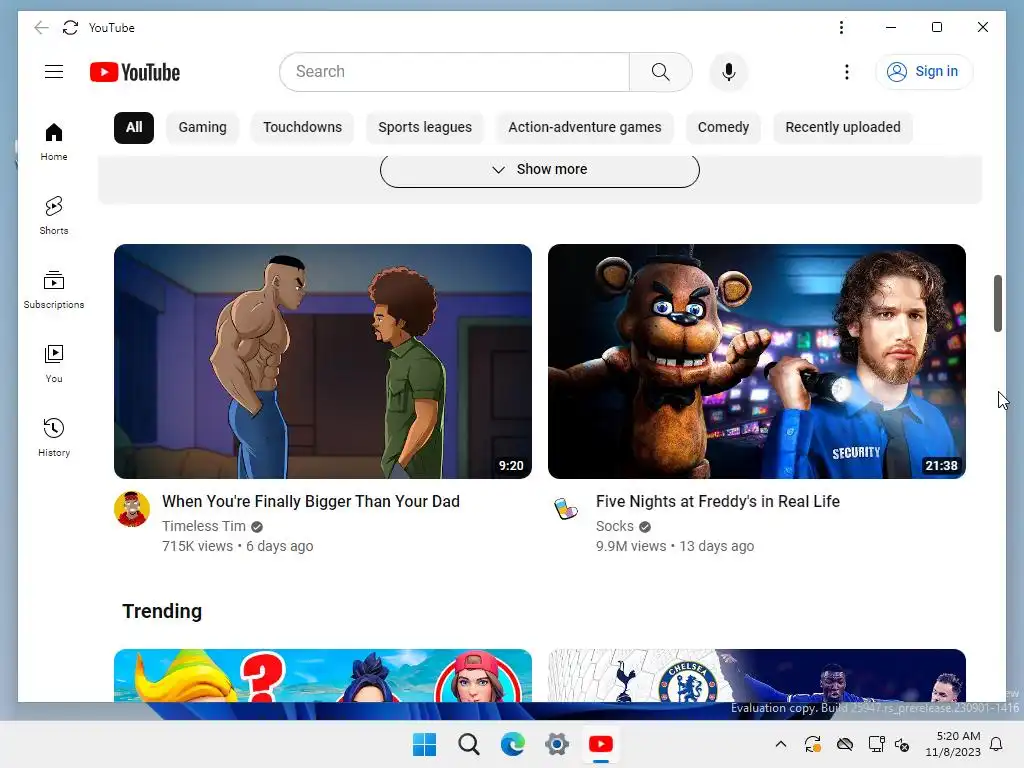The image size is (1024, 768).
Task: Go to Home in sidebar
Action: coord(54,142)
